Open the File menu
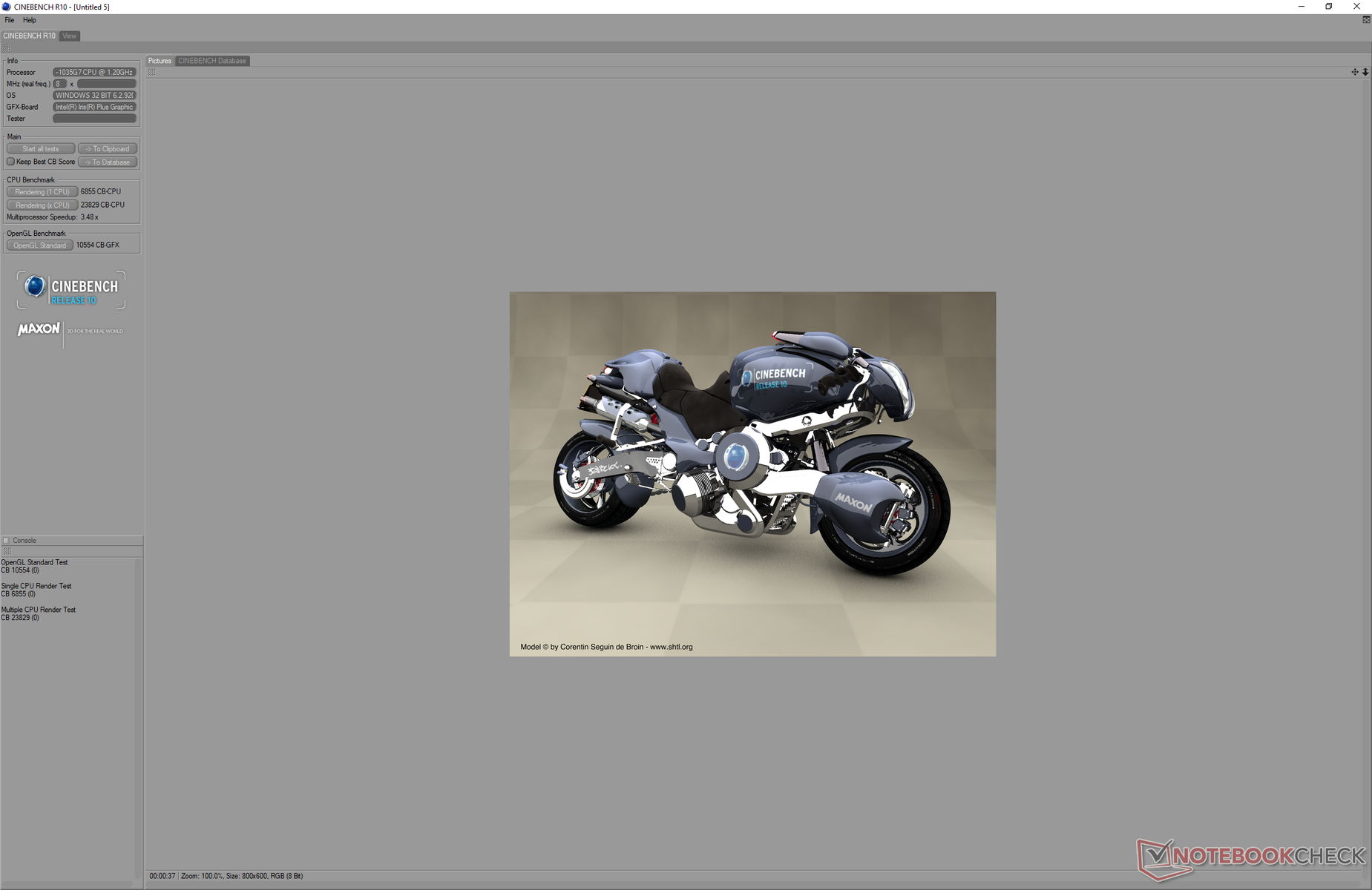1372x890 pixels. (10, 20)
